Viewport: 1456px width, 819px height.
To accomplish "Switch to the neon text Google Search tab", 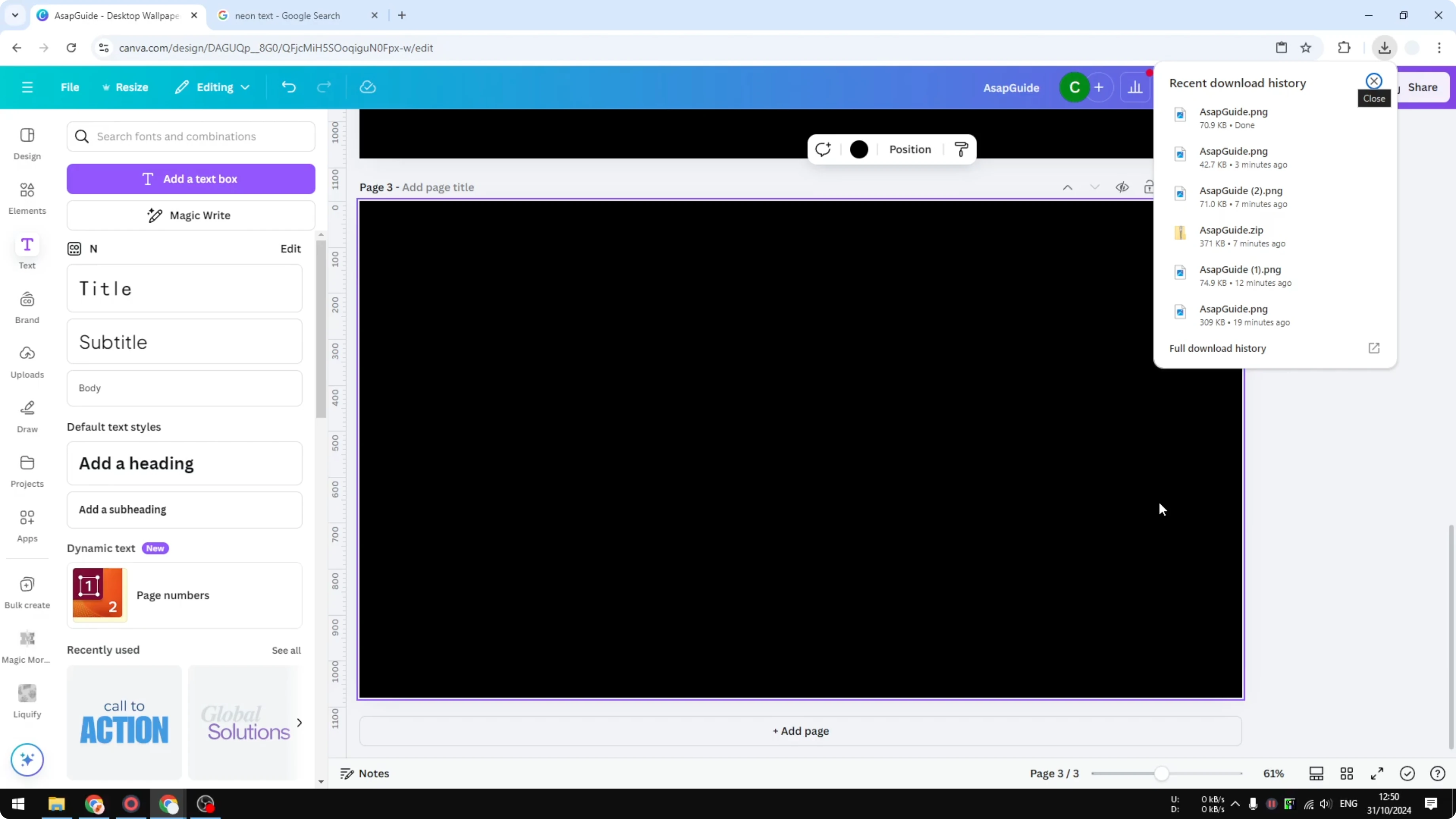I will pyautogui.click(x=288, y=15).
